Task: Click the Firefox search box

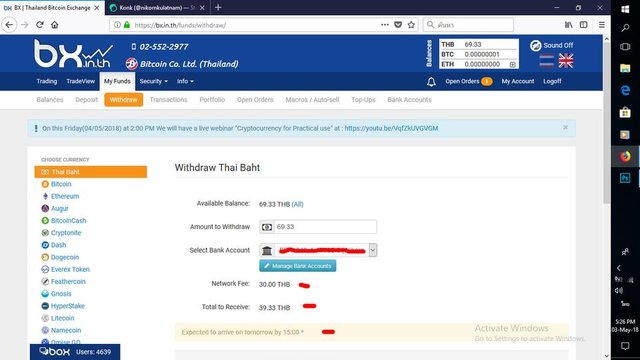Action: click(x=468, y=25)
